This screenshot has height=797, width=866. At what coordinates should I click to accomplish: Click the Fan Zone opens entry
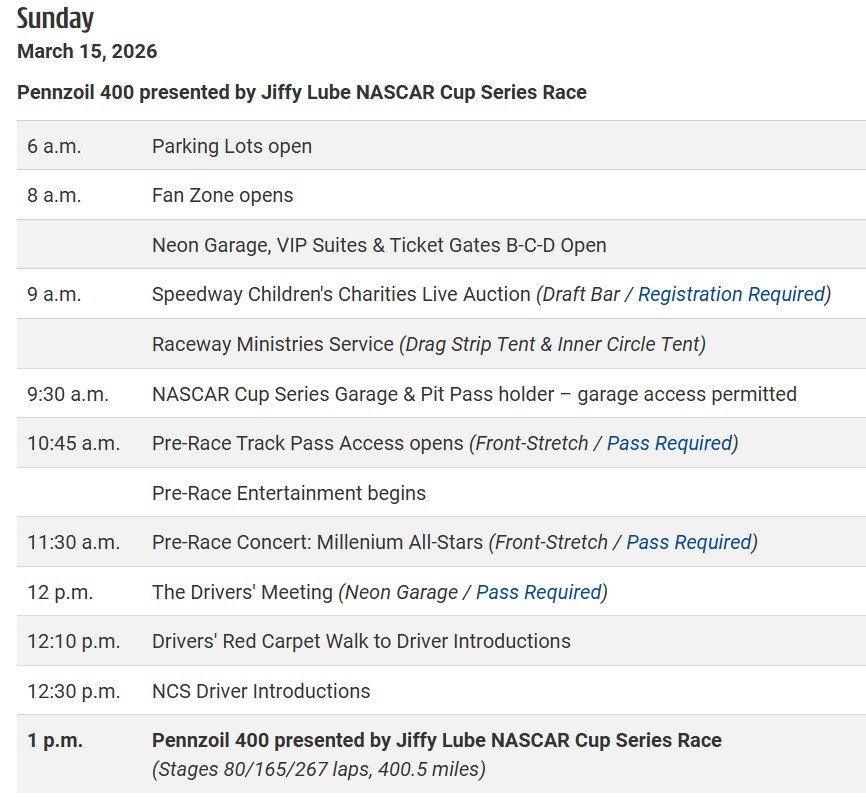tap(222, 195)
